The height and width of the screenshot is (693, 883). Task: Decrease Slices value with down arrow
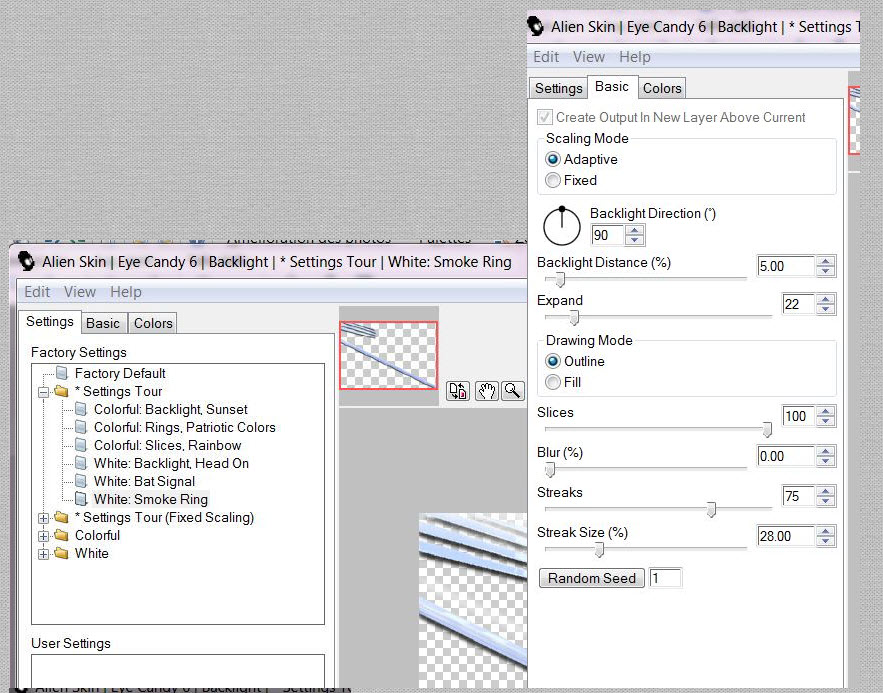coord(826,421)
